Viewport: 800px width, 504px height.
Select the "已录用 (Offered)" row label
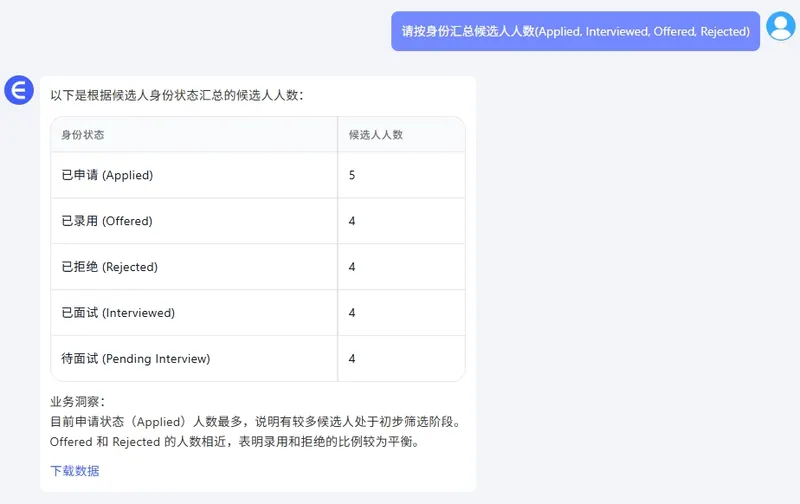point(107,221)
